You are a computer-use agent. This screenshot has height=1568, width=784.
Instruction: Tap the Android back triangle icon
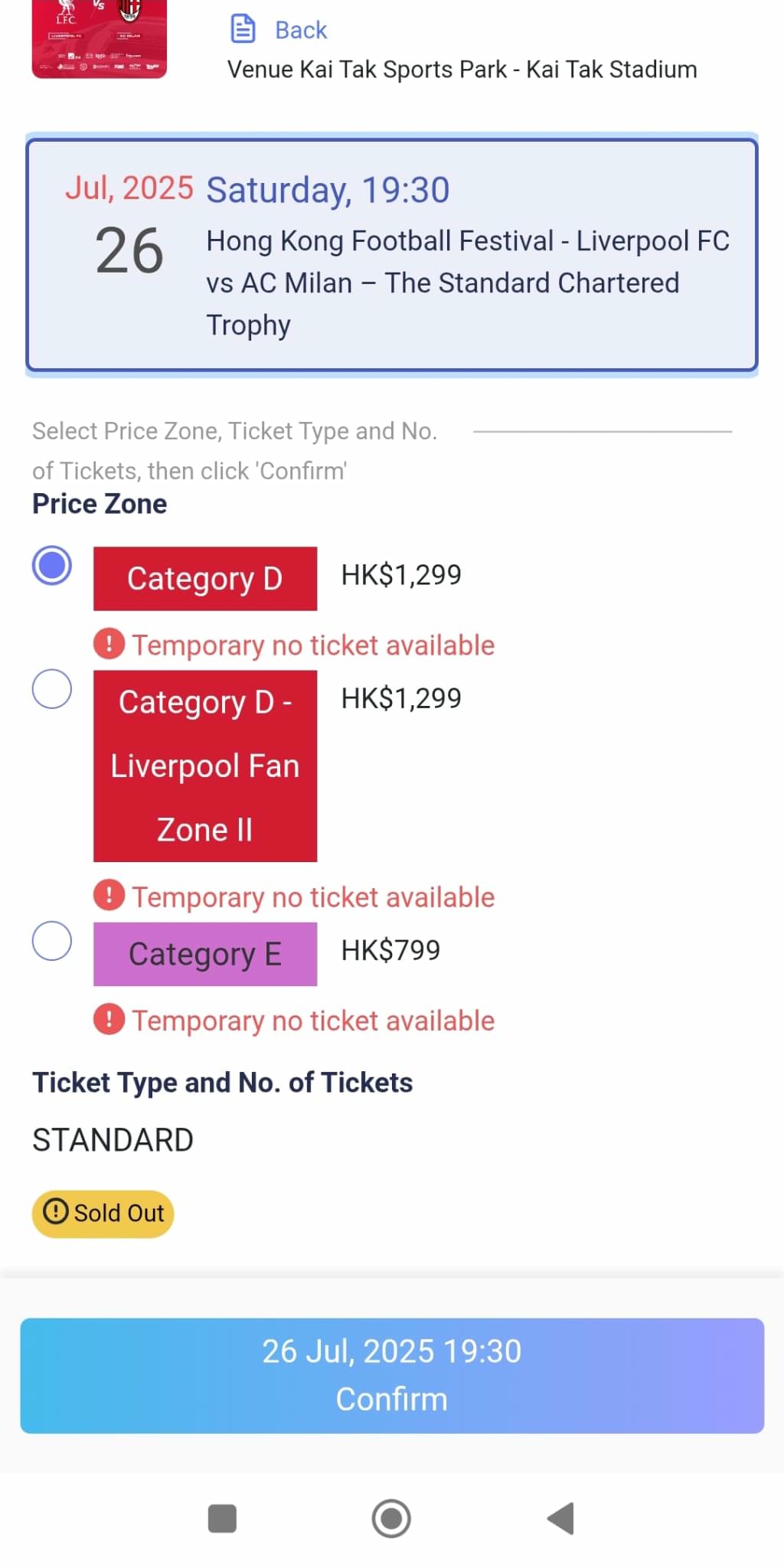561,1518
